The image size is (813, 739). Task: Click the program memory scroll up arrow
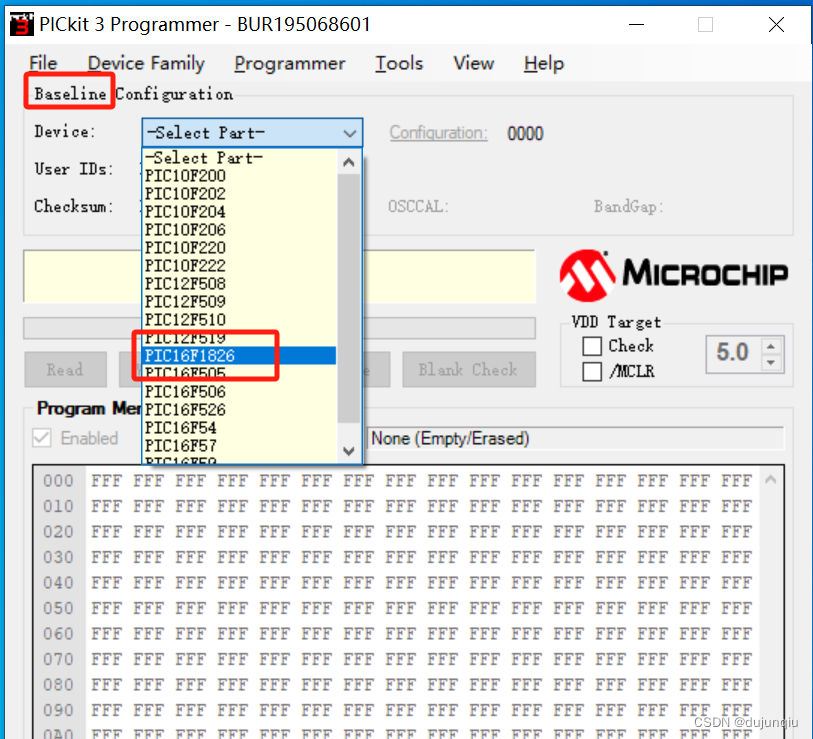click(771, 480)
